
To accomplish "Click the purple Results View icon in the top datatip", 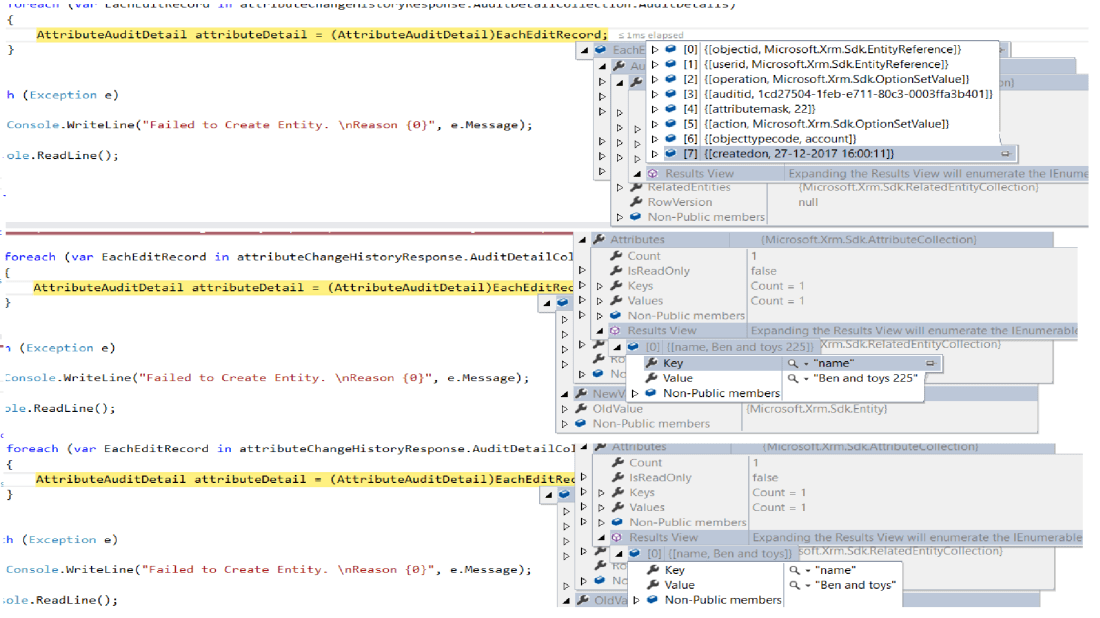I will tap(654, 173).
